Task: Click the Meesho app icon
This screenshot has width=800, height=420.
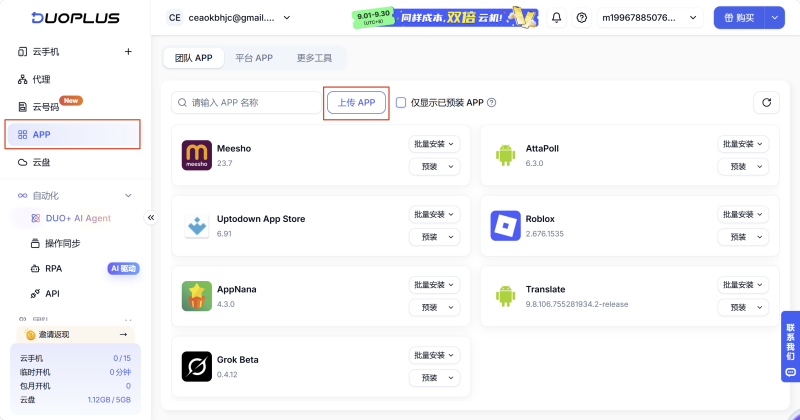Action: point(196,155)
